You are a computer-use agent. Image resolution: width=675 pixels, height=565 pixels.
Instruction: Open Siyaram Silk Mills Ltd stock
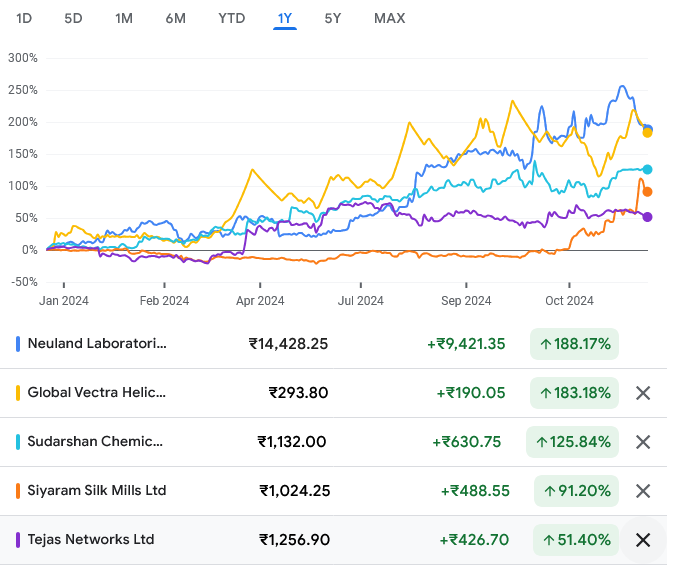click(97, 491)
